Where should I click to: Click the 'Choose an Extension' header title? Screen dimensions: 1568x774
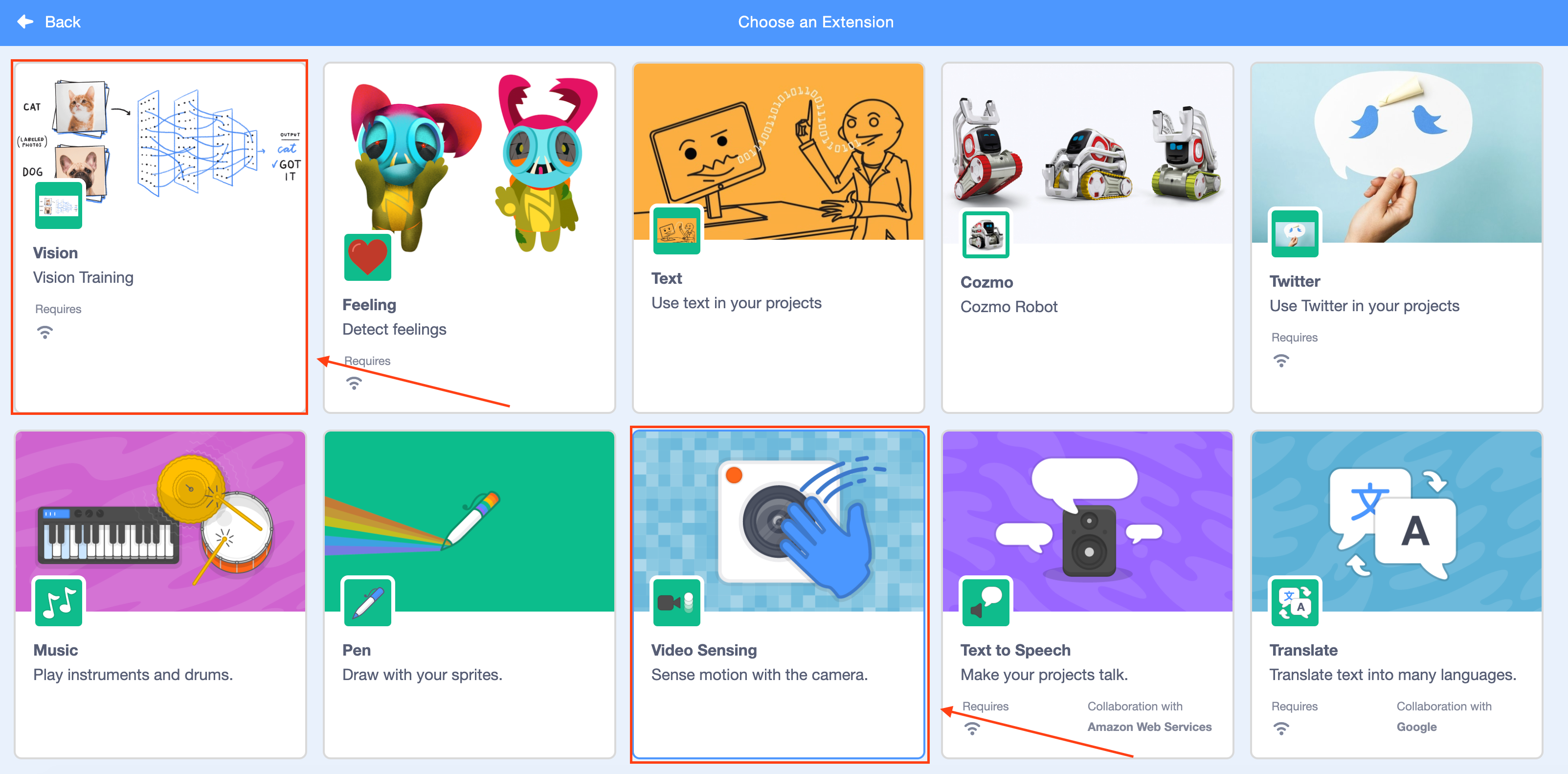pyautogui.click(x=816, y=22)
